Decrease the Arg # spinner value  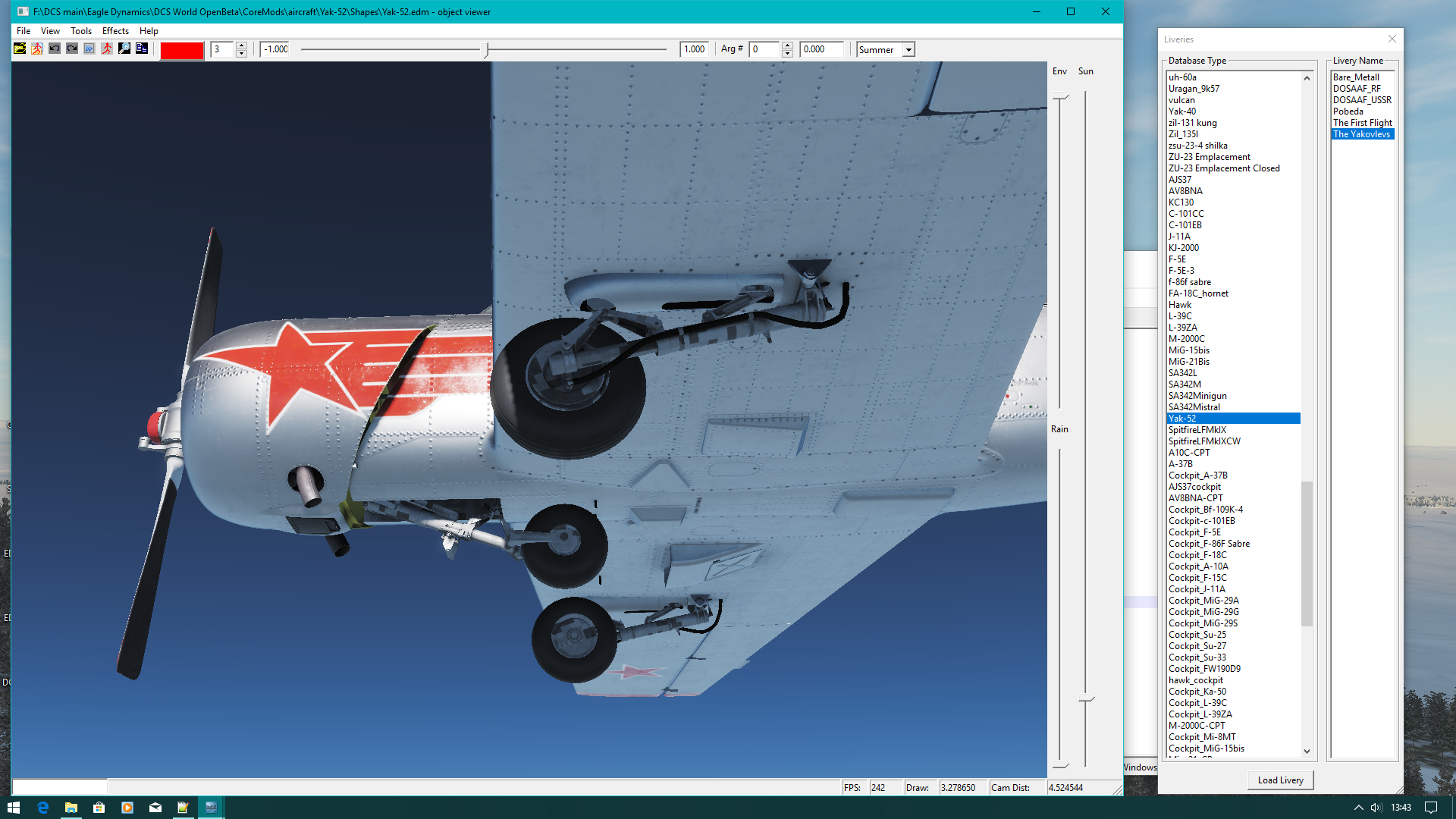[x=787, y=54]
